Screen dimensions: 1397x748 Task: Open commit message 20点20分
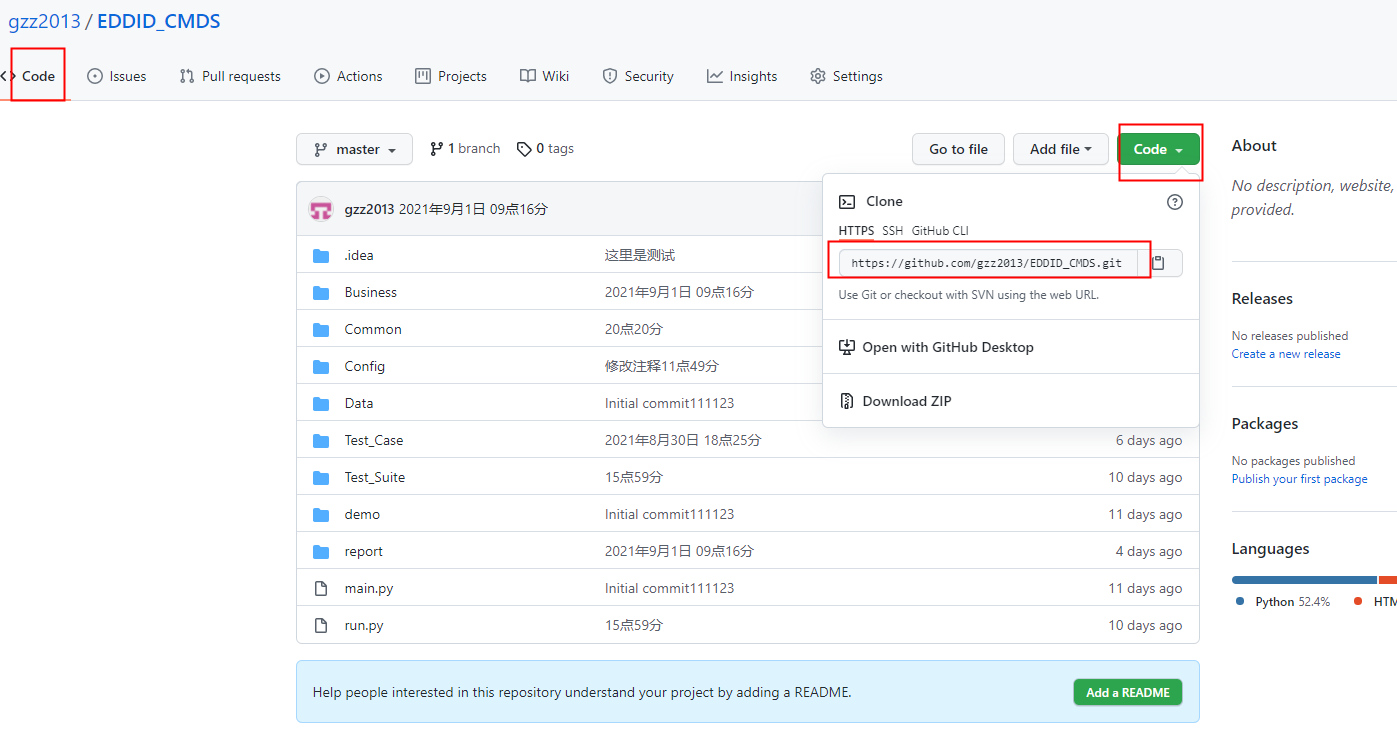click(634, 329)
